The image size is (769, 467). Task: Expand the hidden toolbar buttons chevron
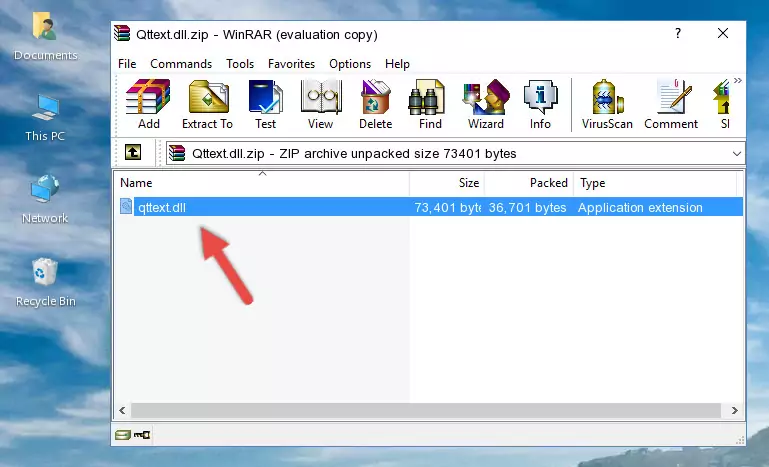pos(738,80)
